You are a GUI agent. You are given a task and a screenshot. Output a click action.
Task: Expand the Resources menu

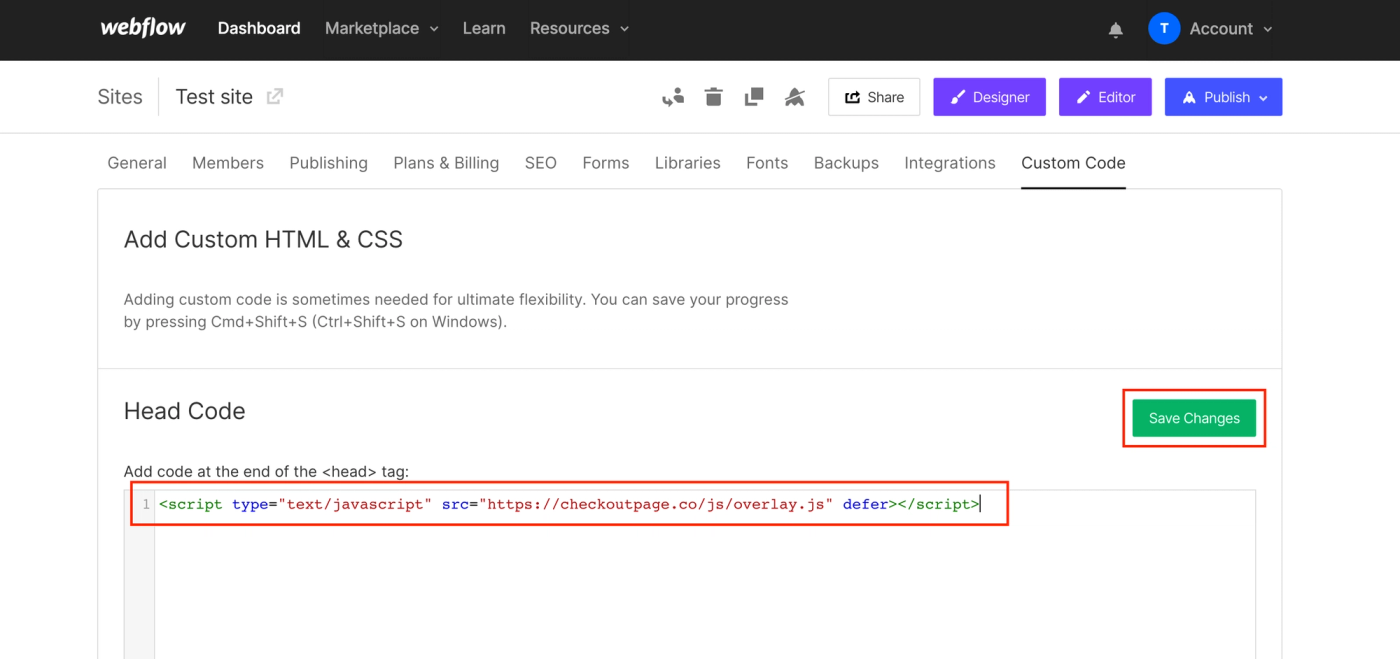[579, 29]
